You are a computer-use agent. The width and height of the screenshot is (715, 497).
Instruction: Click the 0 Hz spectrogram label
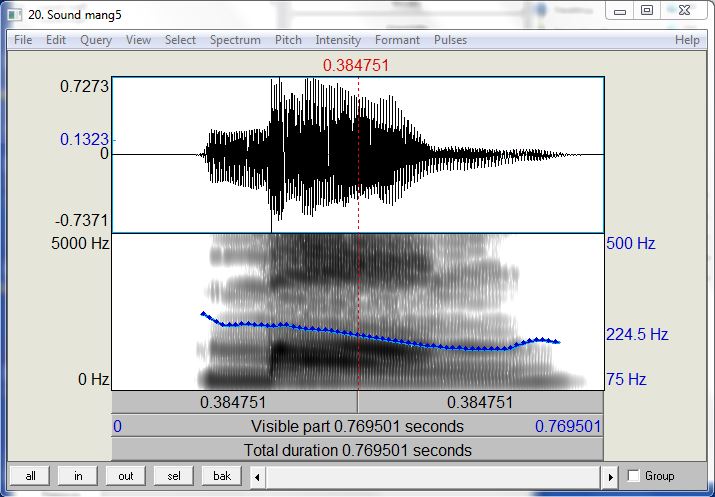[93, 379]
